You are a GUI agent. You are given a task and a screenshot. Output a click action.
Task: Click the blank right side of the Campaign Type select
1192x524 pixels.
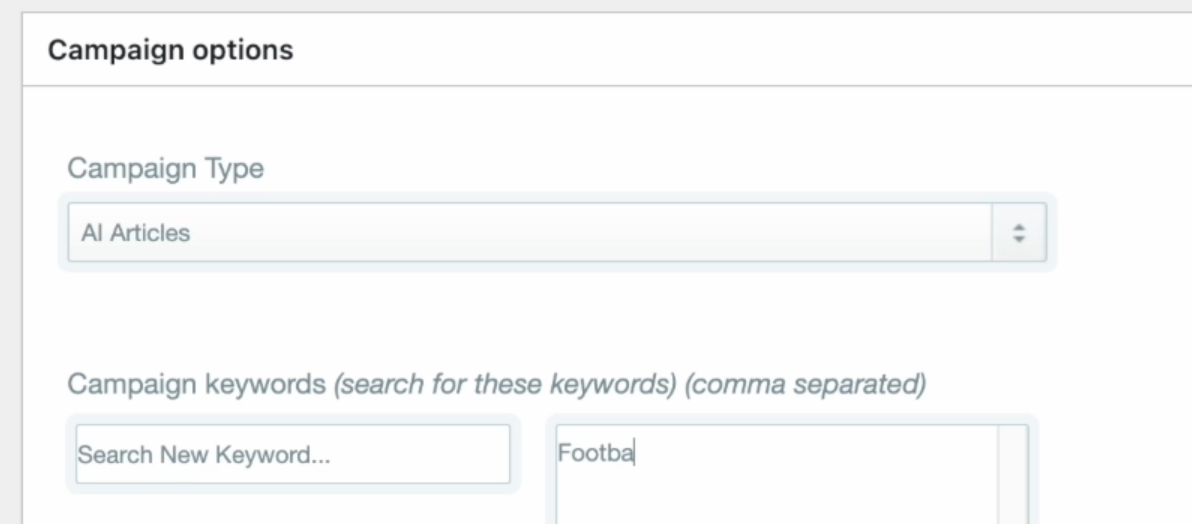coord(800,233)
